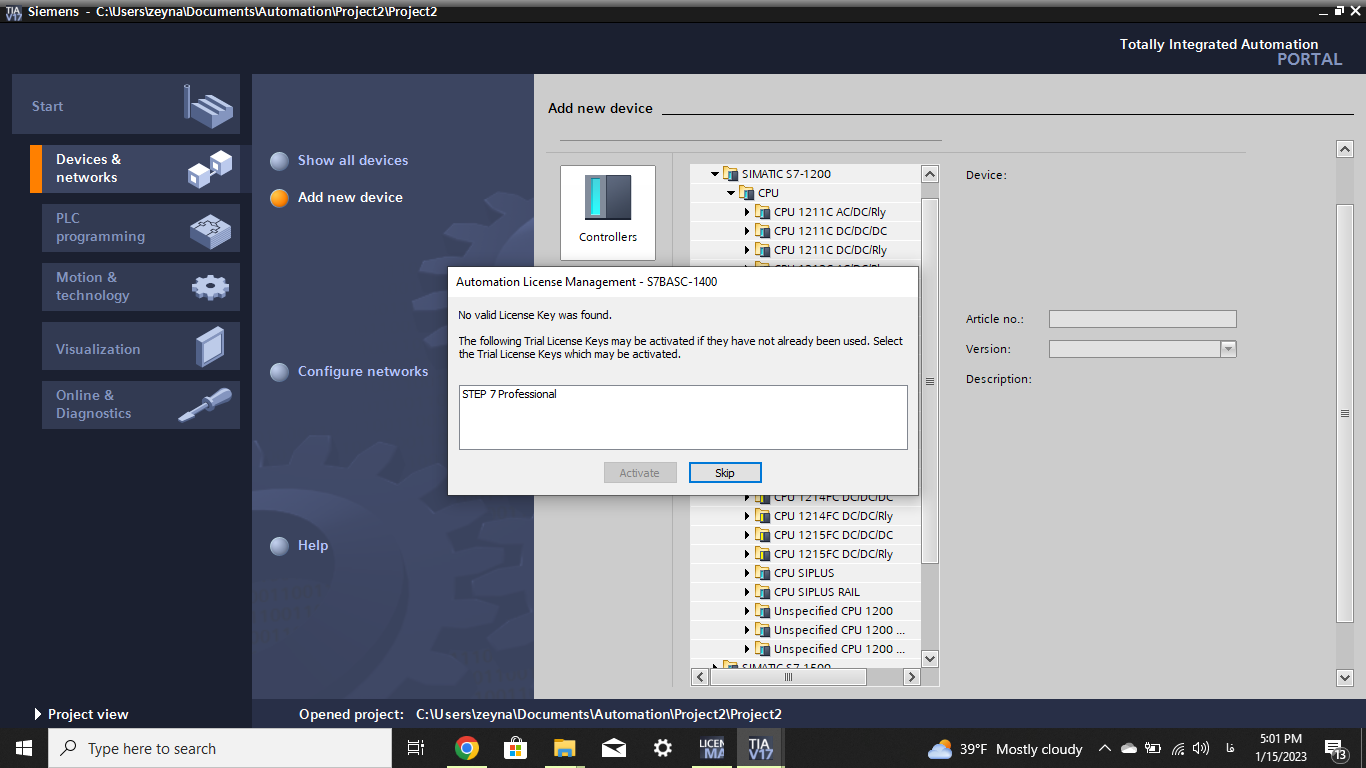Click the Skip button in license dialog

[x=725, y=473]
